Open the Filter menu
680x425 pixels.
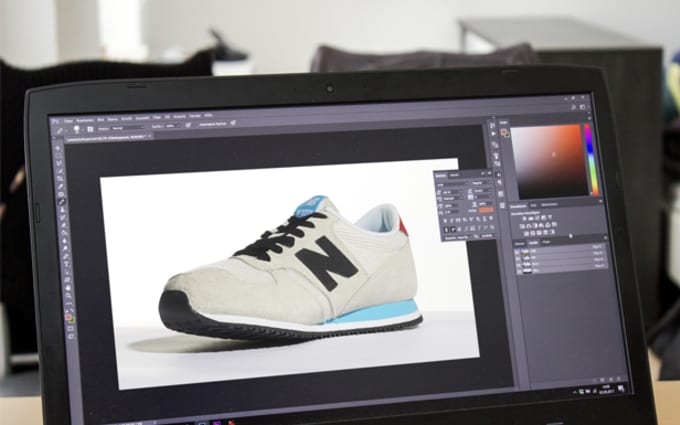[157, 117]
